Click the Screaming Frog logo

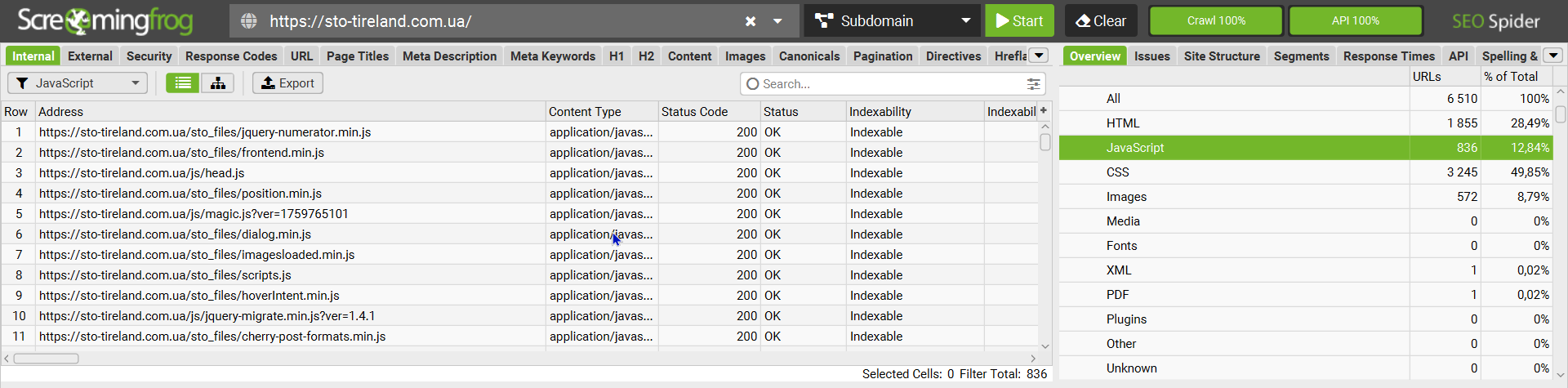click(x=105, y=21)
